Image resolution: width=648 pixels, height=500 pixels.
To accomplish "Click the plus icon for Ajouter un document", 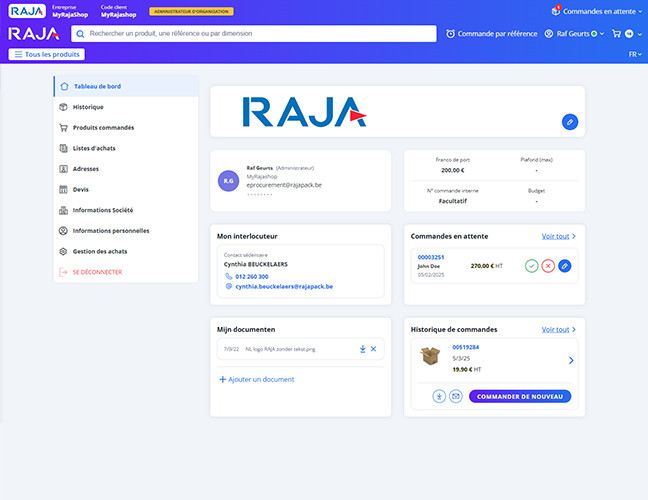I will (x=222, y=379).
